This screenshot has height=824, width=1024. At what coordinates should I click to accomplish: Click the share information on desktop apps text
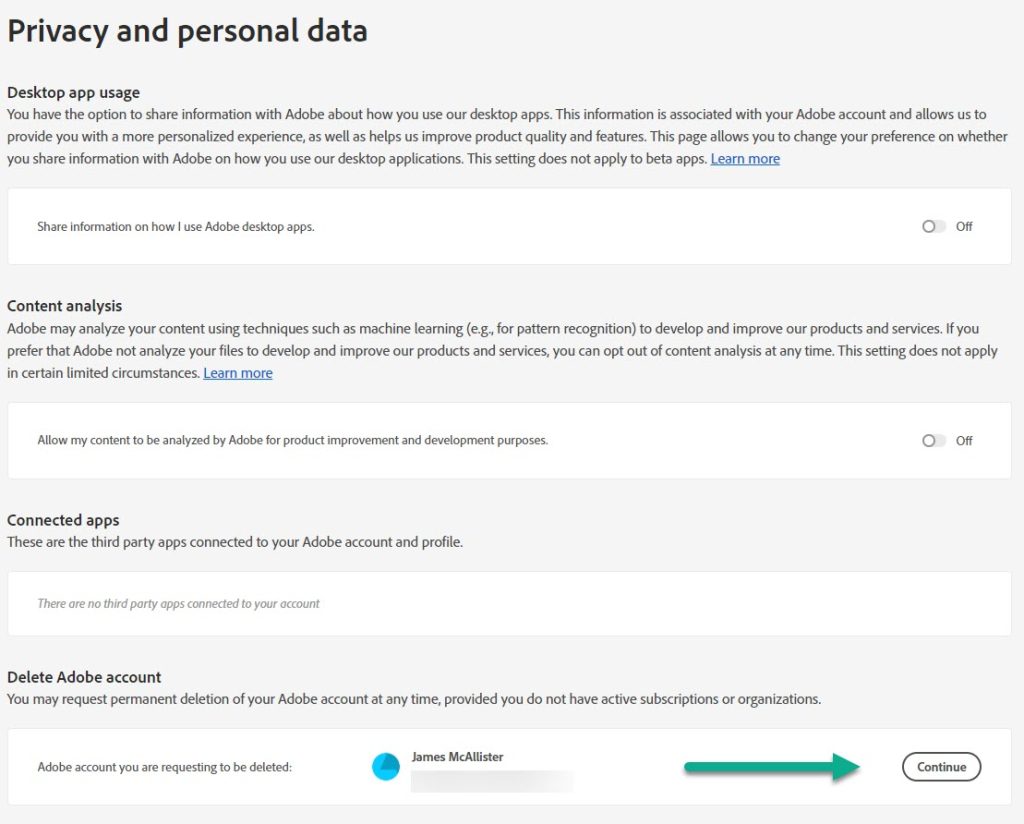[176, 227]
